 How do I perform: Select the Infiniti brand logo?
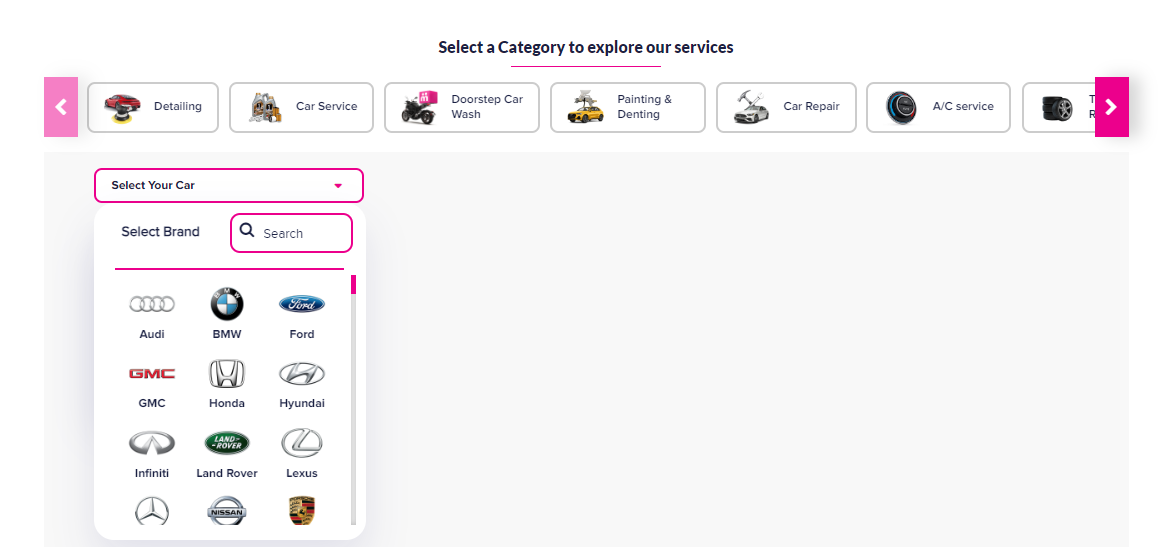point(152,443)
